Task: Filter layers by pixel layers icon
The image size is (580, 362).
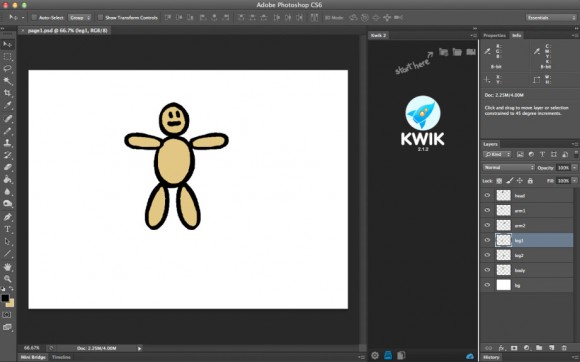Action: pos(520,155)
